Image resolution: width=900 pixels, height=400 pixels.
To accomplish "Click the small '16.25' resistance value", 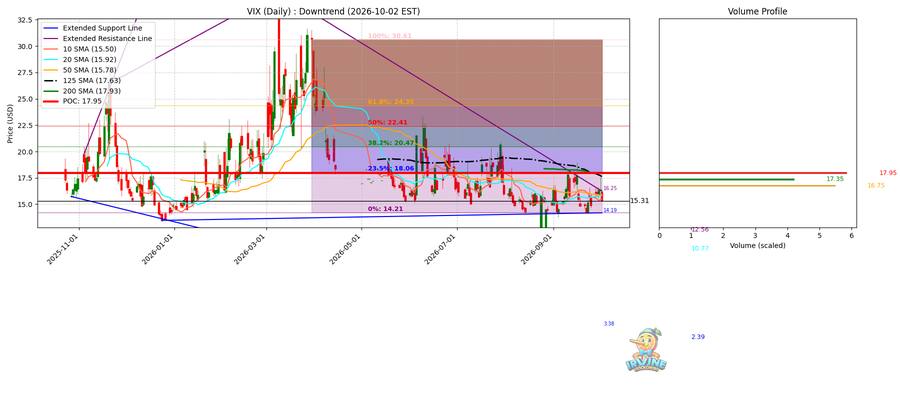I will [610, 188].
